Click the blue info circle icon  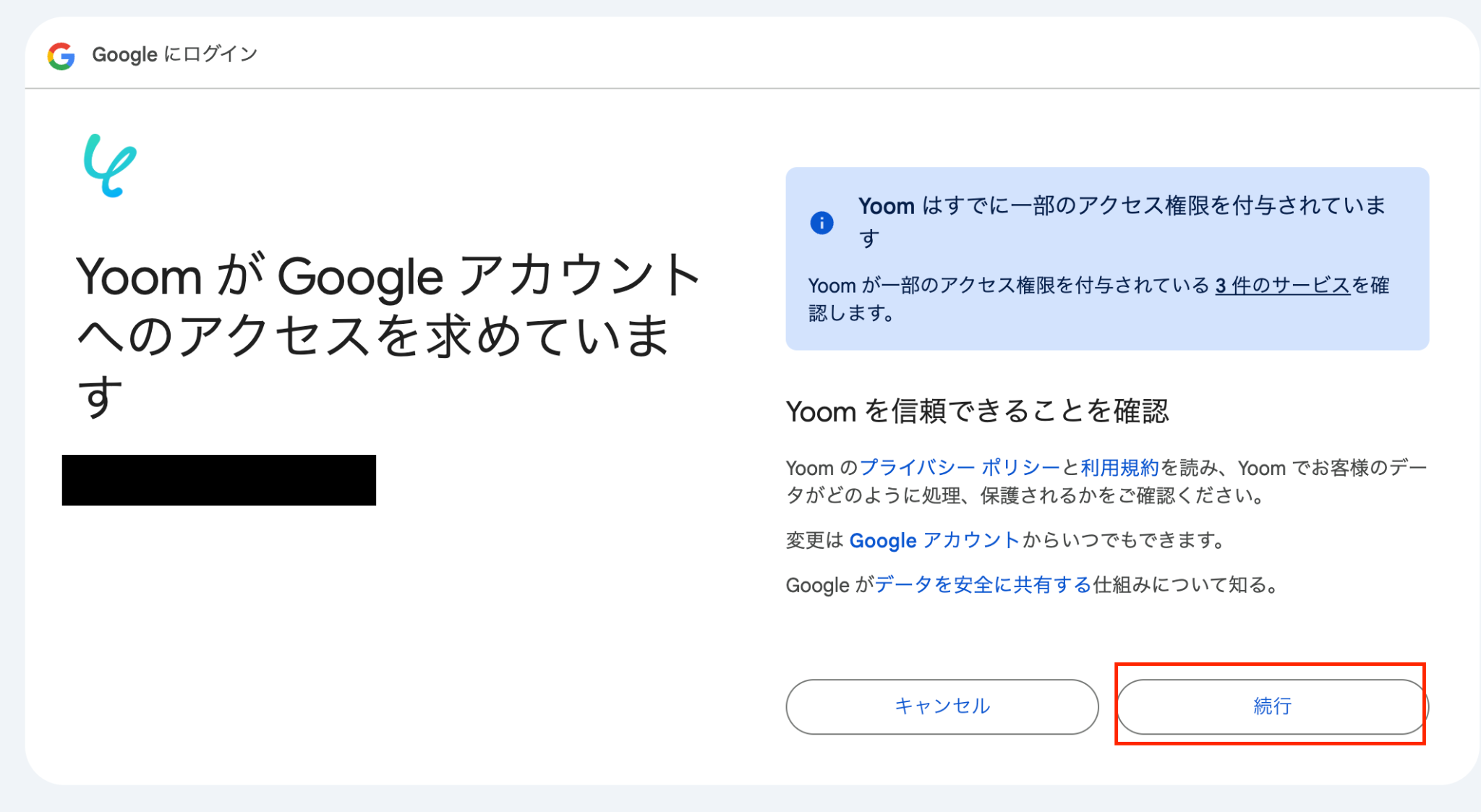tap(821, 223)
